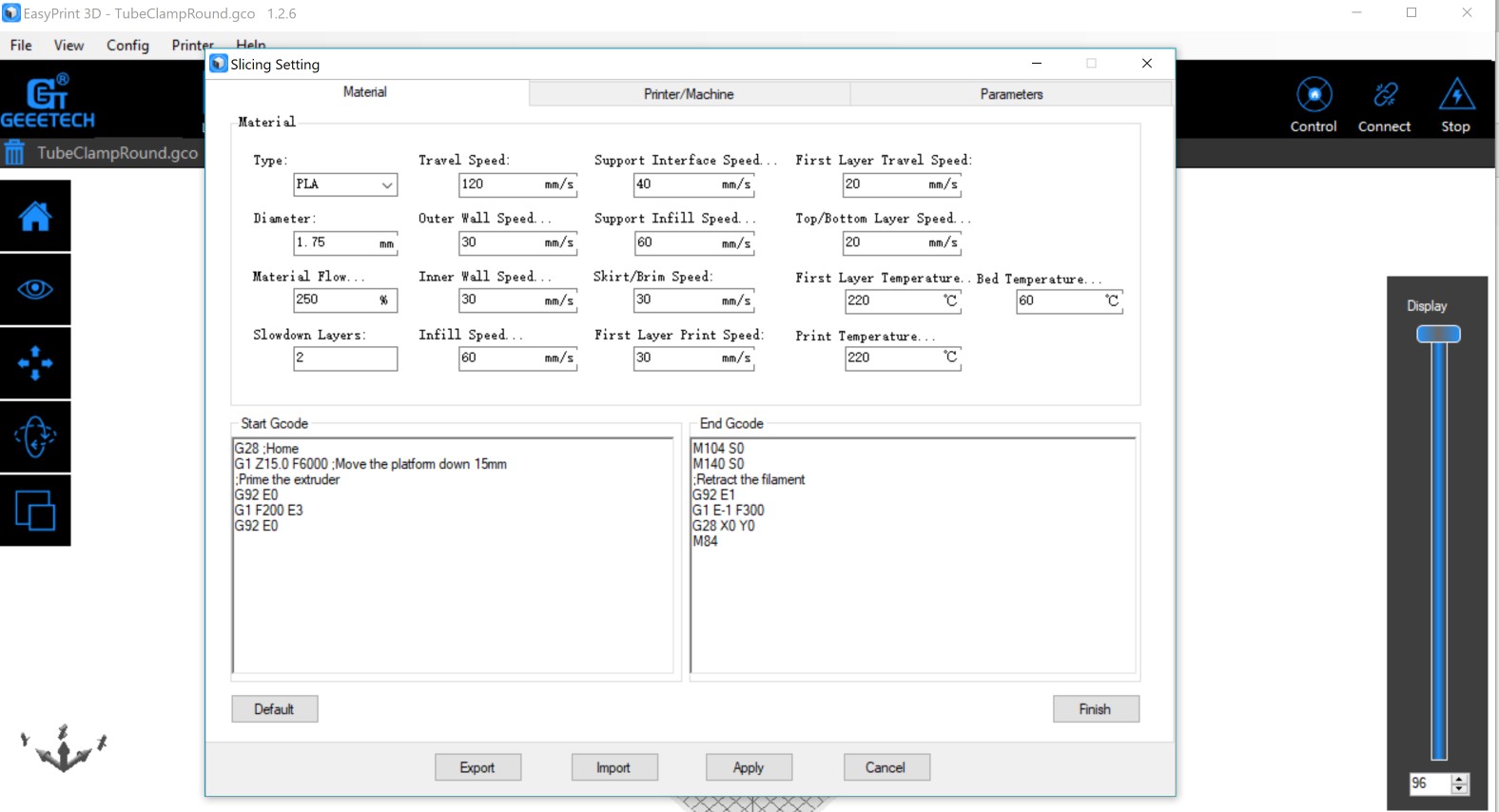Click the duplicate squares icon in sidebar
The image size is (1499, 812).
coord(35,511)
